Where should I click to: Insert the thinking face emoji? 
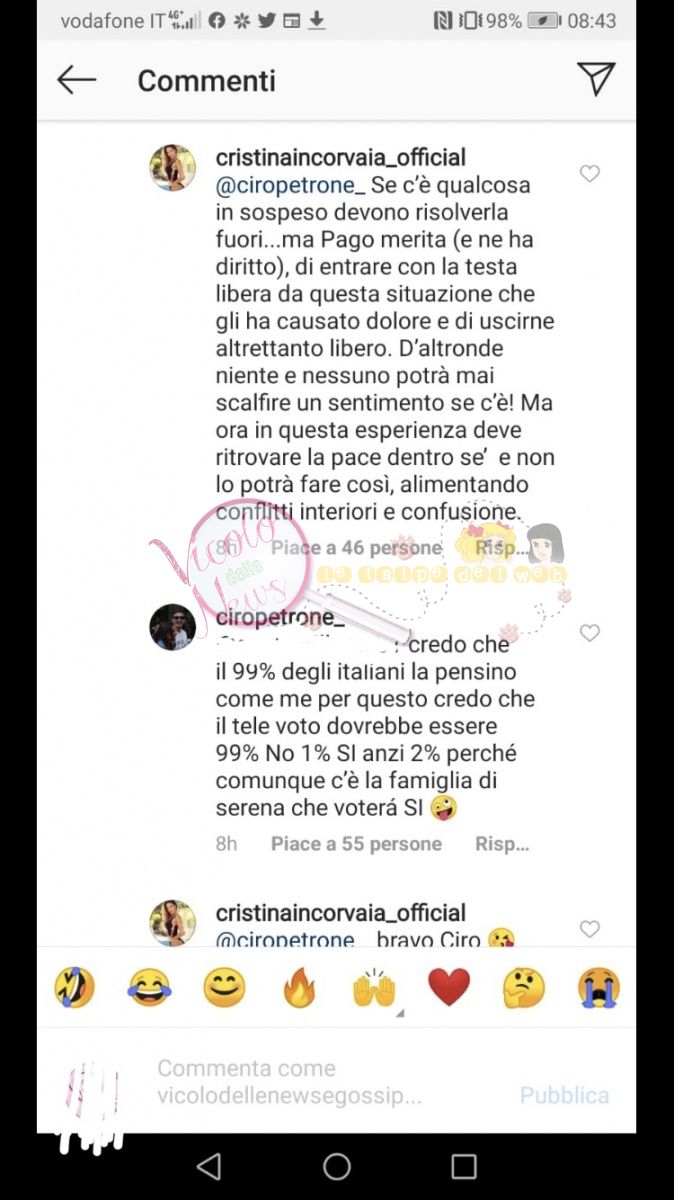(524, 988)
